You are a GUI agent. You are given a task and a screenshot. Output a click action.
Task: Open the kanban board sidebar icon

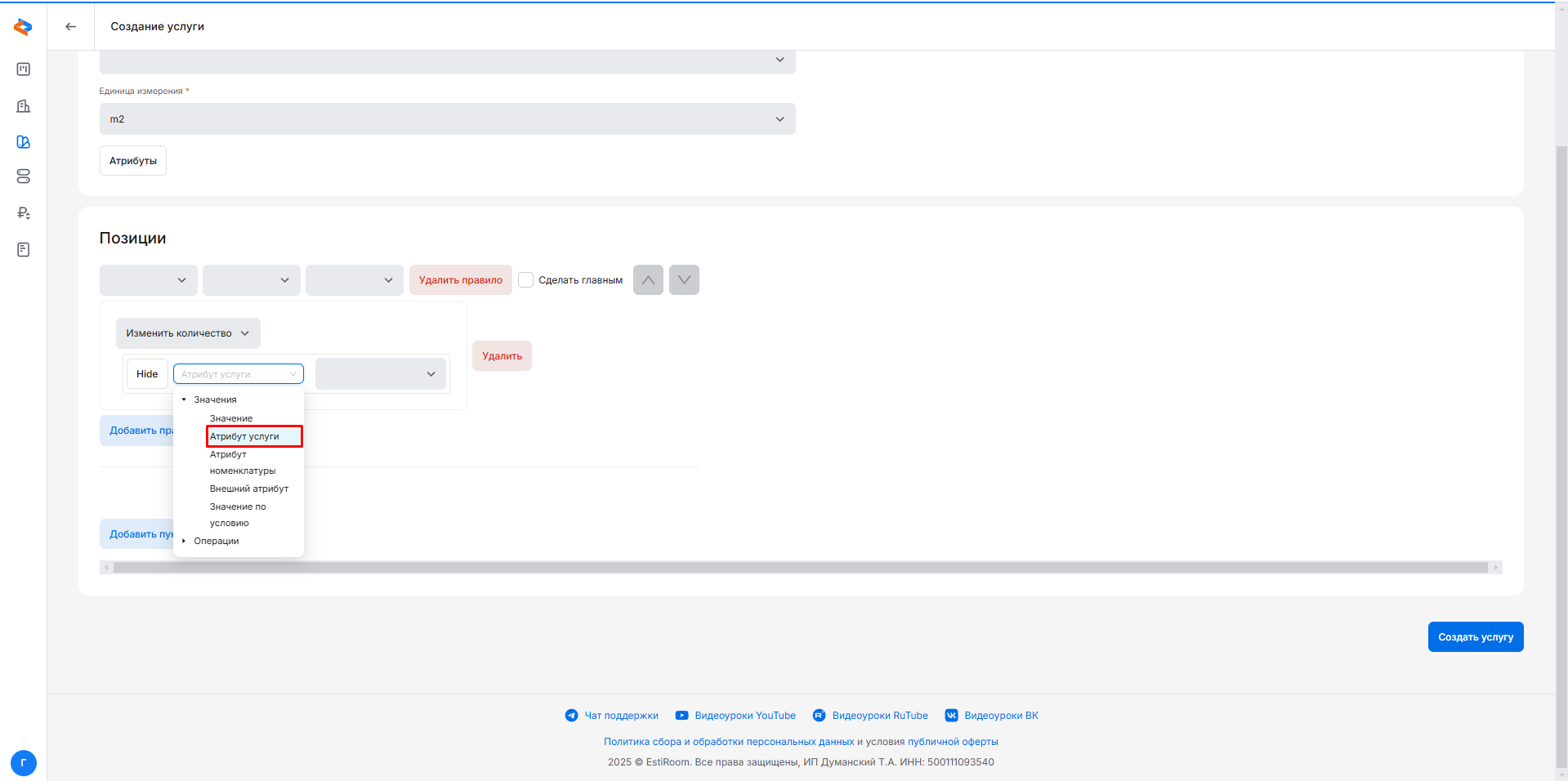pyautogui.click(x=24, y=69)
